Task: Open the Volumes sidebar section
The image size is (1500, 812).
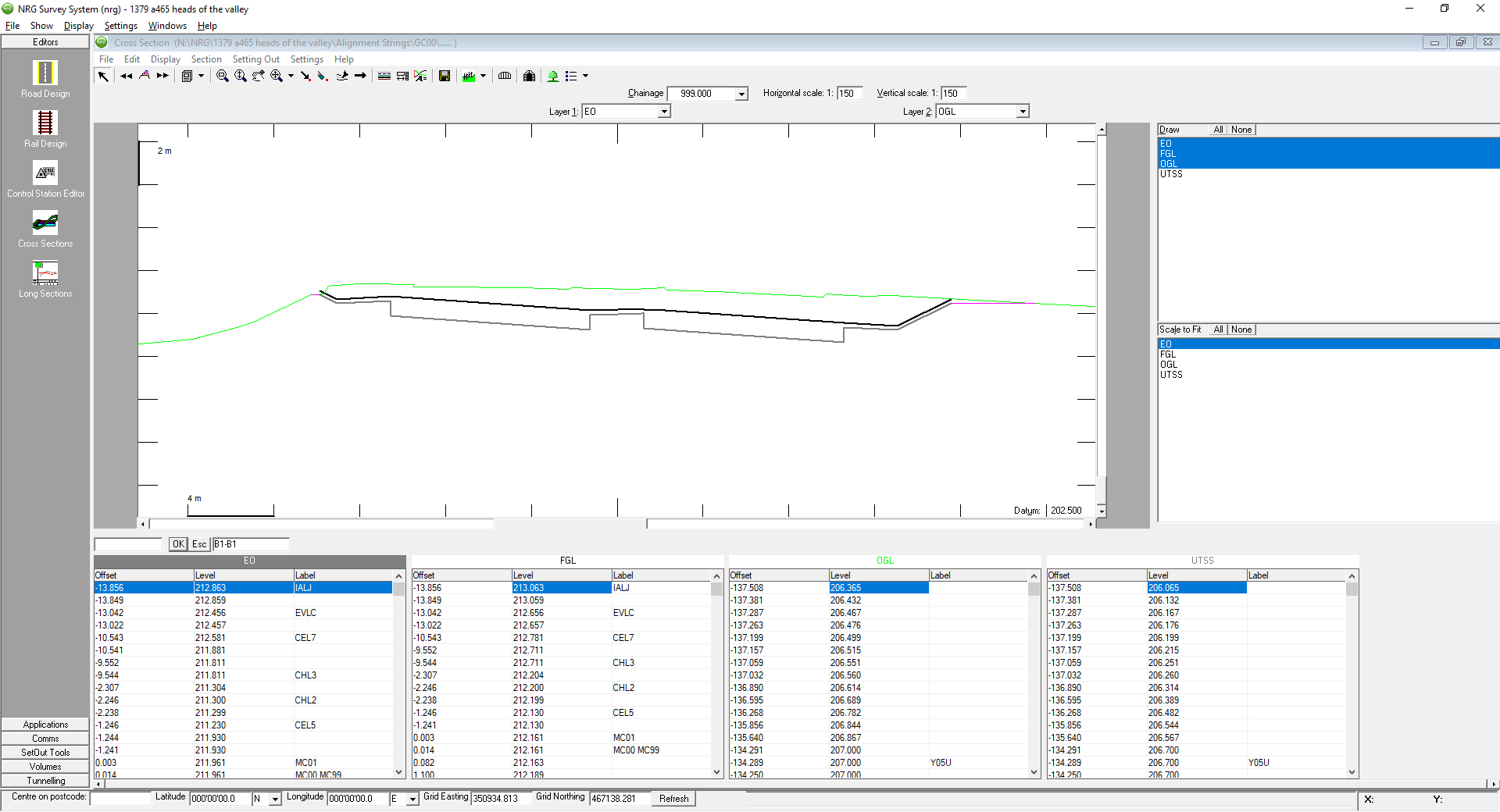Action: [x=45, y=767]
